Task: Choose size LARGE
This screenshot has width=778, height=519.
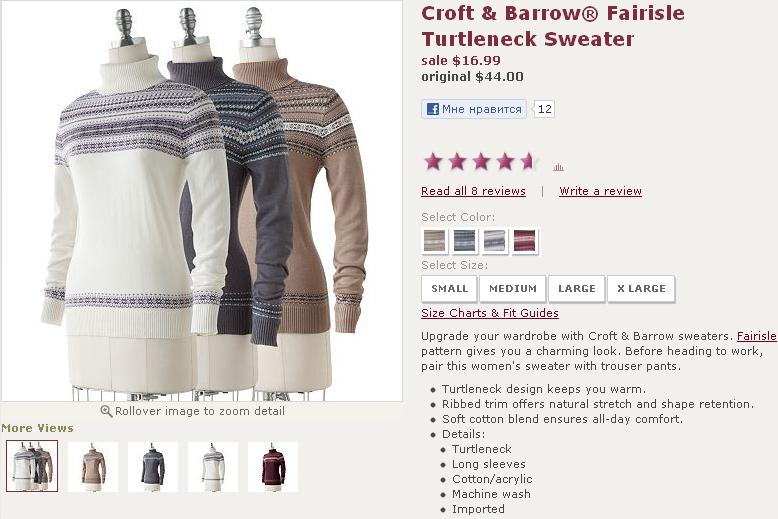Action: pyautogui.click(x=577, y=289)
